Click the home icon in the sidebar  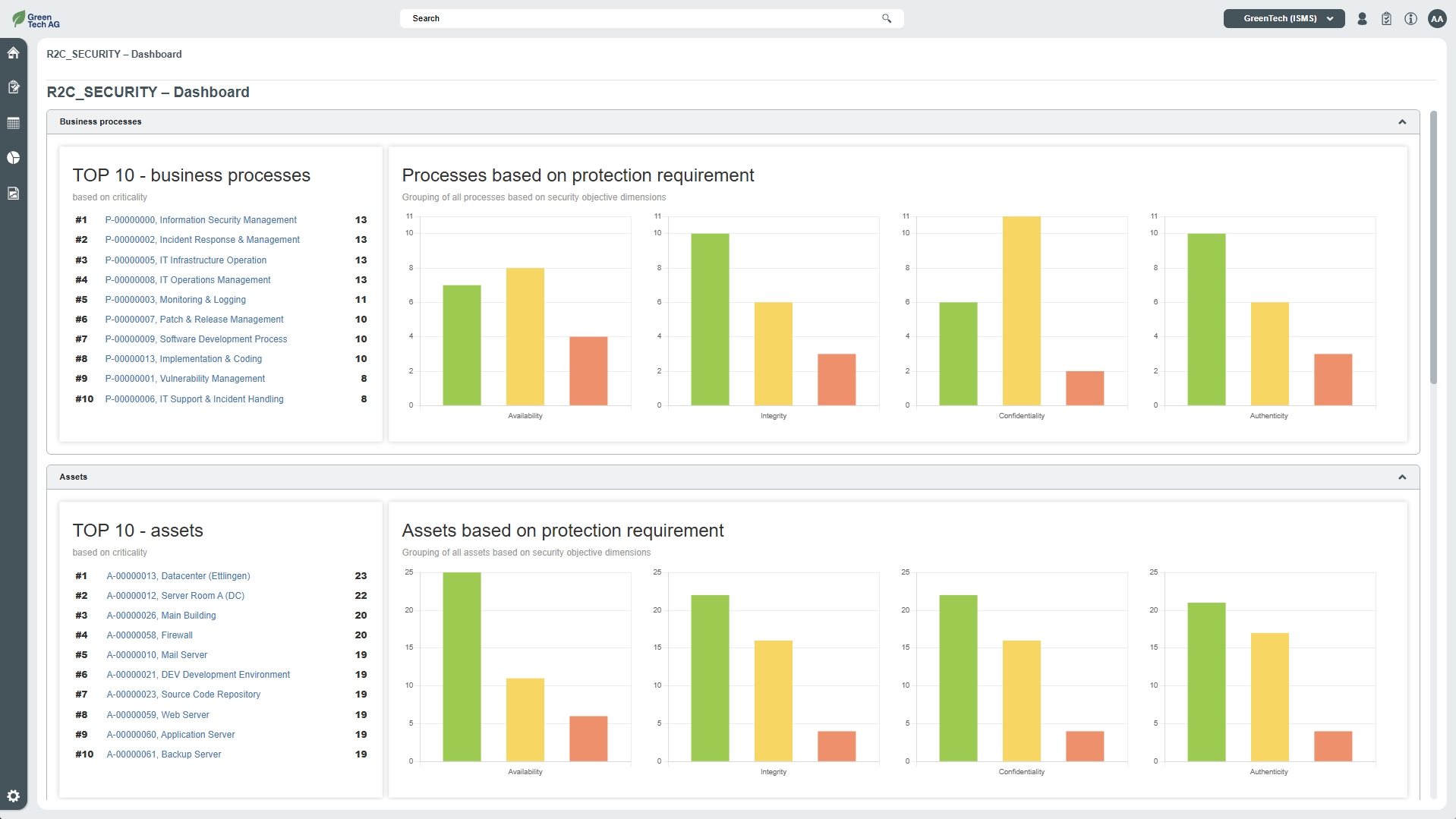pyautogui.click(x=14, y=53)
